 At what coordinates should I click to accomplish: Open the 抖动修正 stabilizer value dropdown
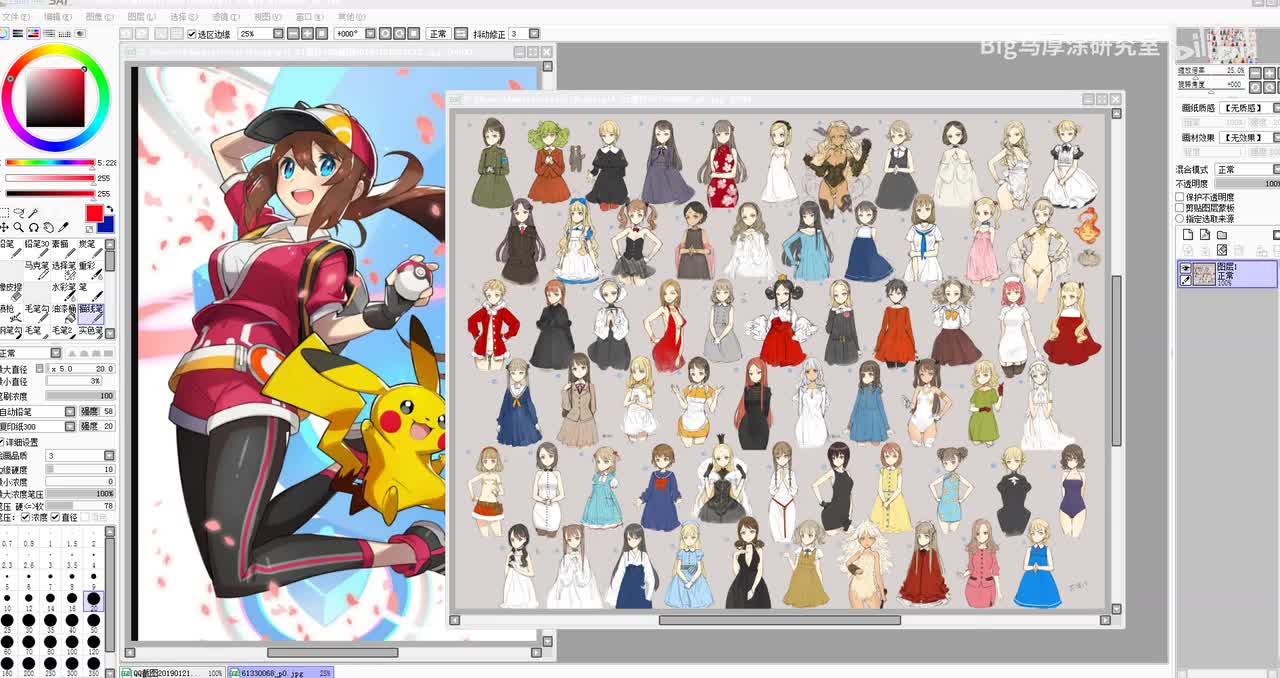coord(534,34)
